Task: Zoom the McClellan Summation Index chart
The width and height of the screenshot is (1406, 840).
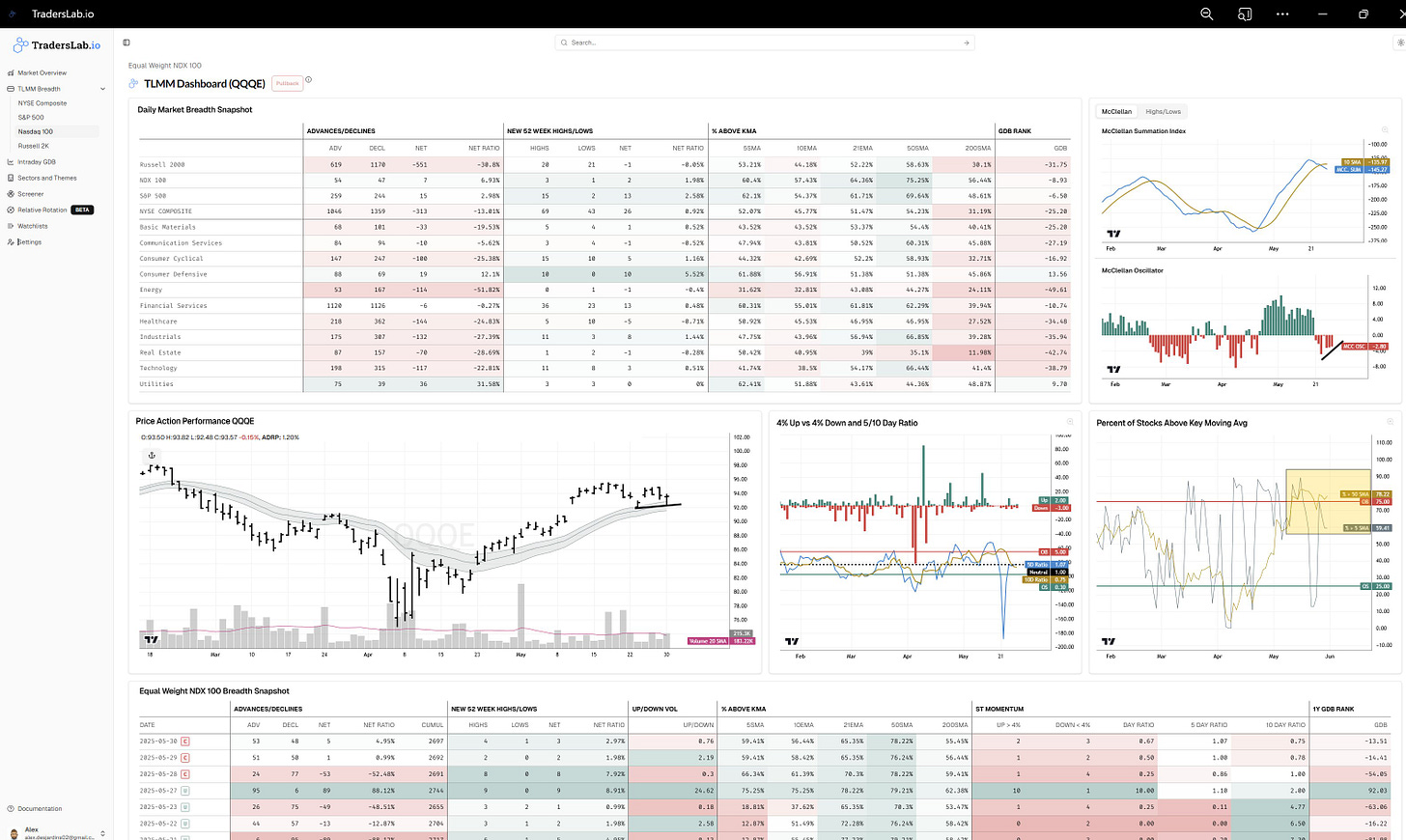Action: [1385, 129]
